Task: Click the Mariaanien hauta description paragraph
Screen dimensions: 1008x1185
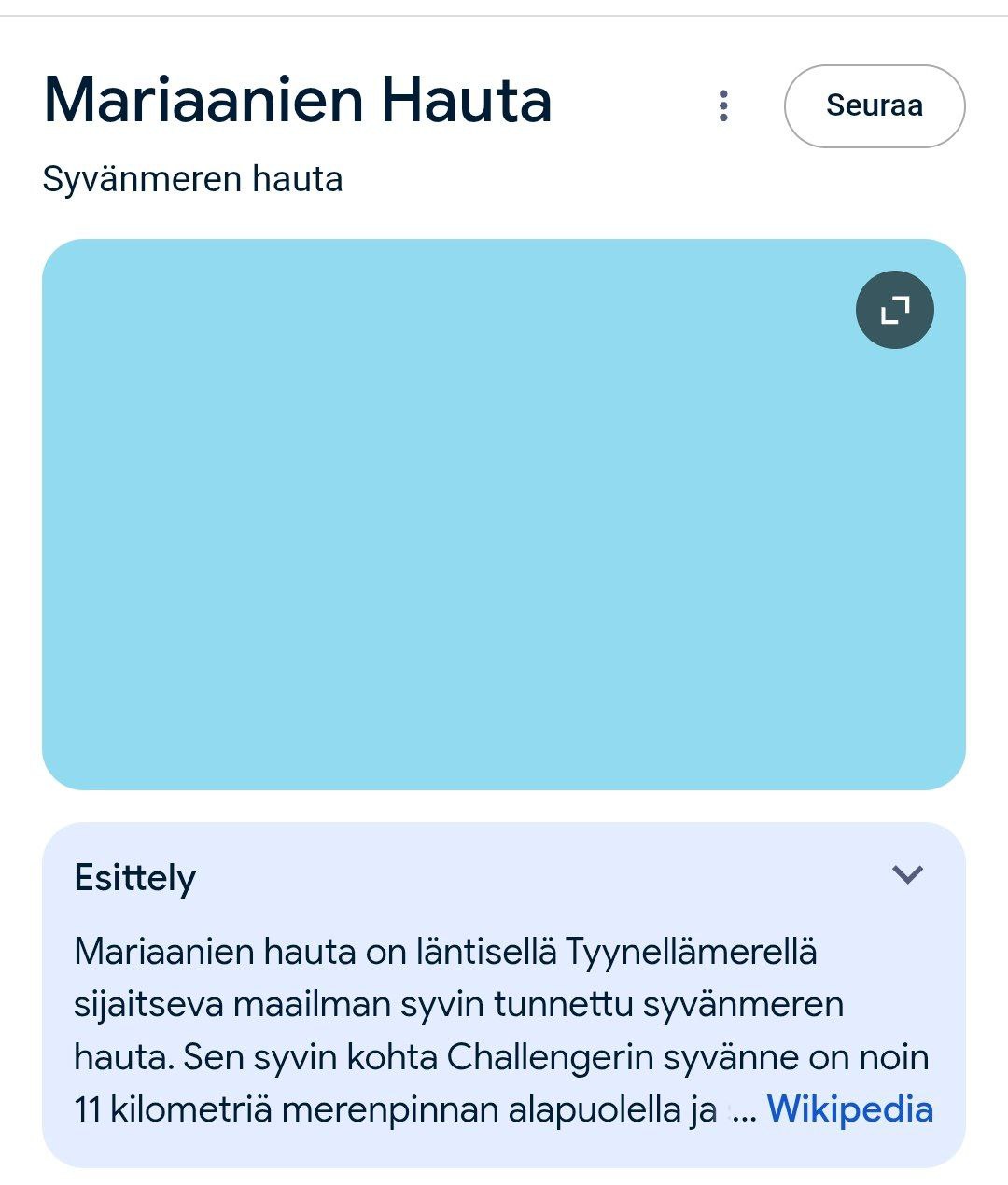Action: coord(448,1030)
